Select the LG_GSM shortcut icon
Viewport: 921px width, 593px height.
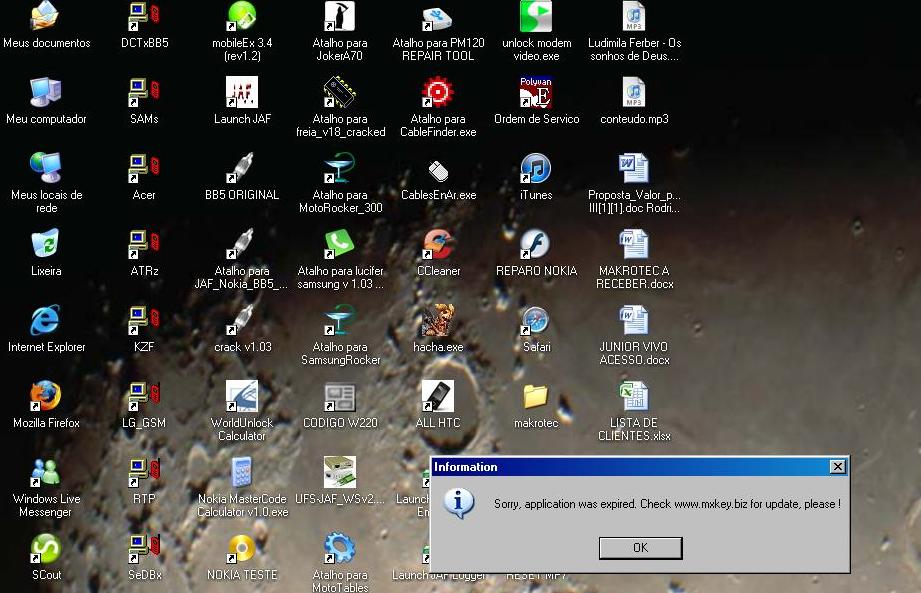click(x=144, y=396)
